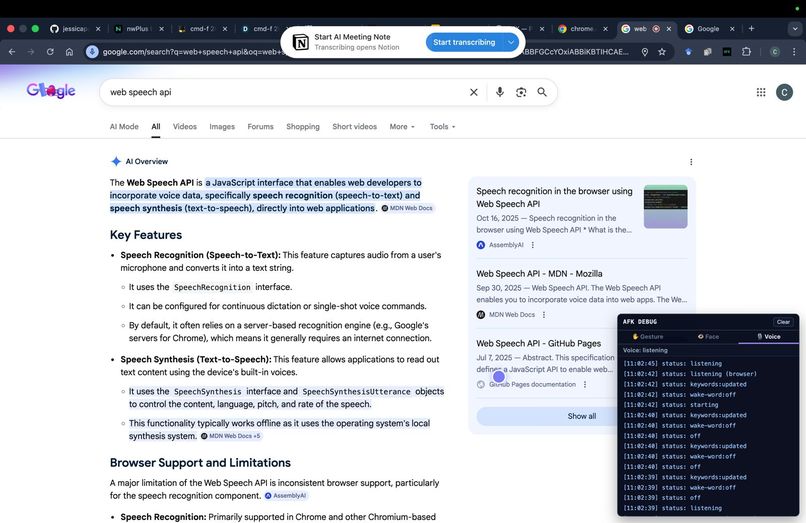
Task: Expand the More search filters dropdown
Action: [402, 127]
